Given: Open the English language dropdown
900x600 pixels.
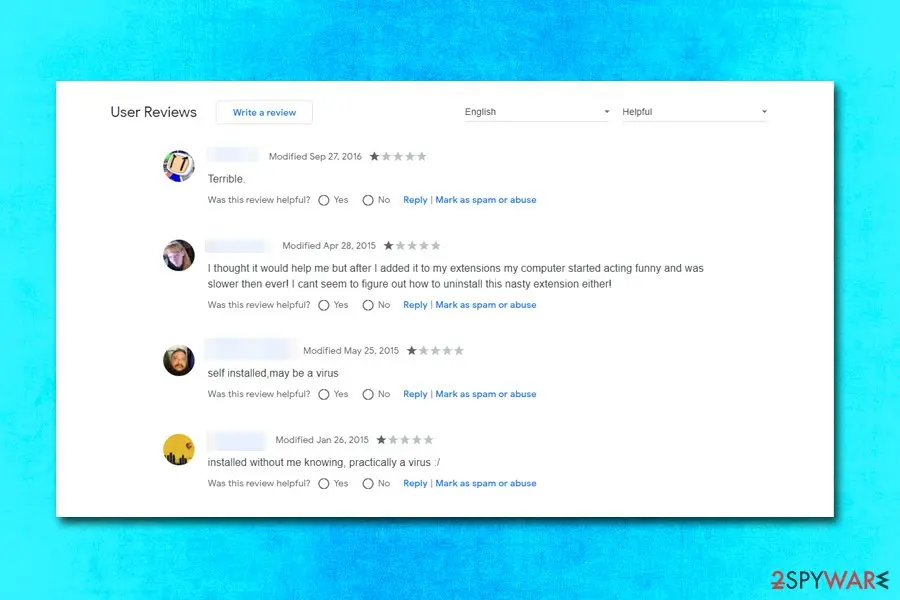Looking at the screenshot, I should tap(537, 112).
